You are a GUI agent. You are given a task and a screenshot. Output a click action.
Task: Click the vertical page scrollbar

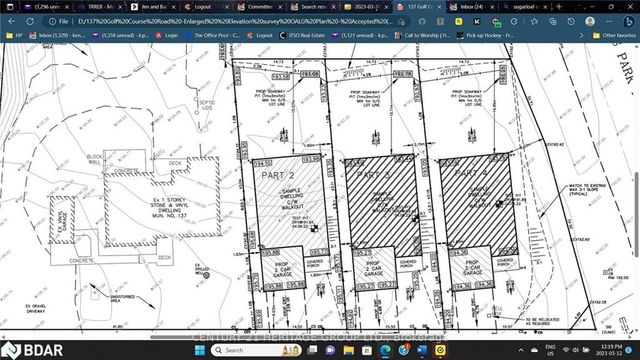tap(636, 214)
